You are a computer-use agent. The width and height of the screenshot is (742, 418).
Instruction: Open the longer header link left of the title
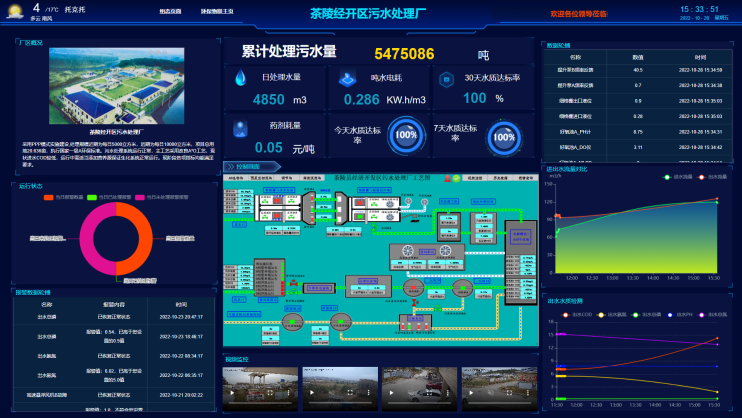[x=217, y=11]
